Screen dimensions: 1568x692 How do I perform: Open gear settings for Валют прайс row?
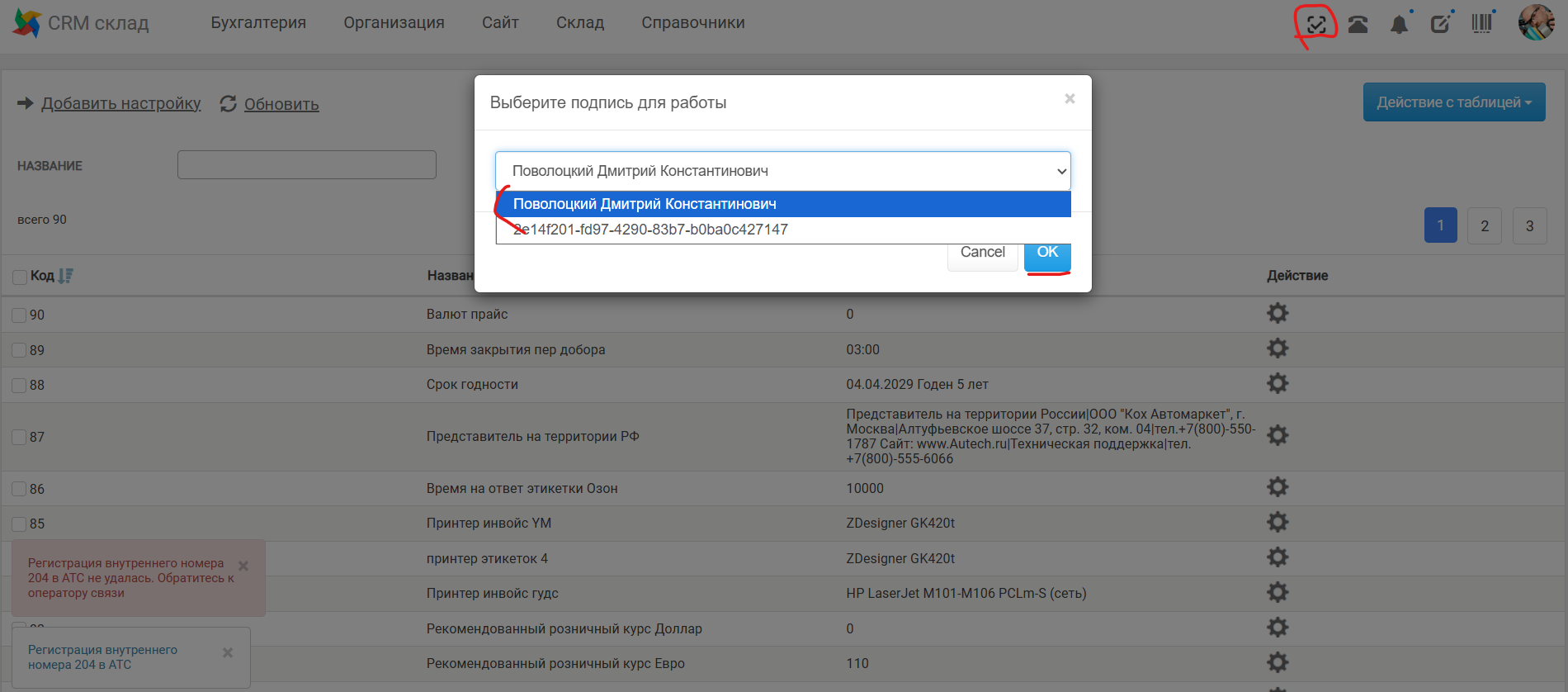tap(1278, 314)
